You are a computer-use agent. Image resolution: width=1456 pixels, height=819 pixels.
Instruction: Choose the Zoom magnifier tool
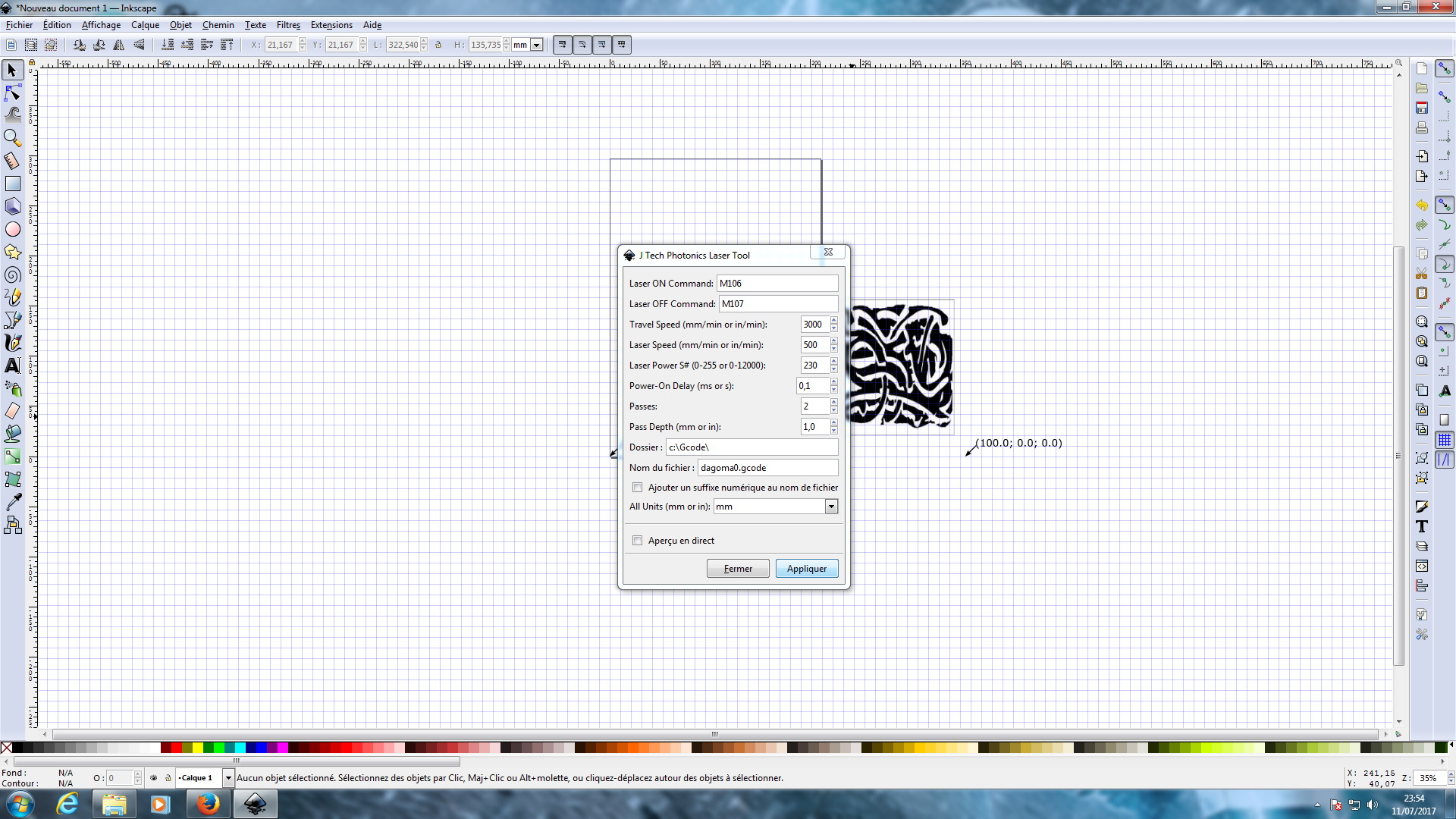[x=12, y=138]
